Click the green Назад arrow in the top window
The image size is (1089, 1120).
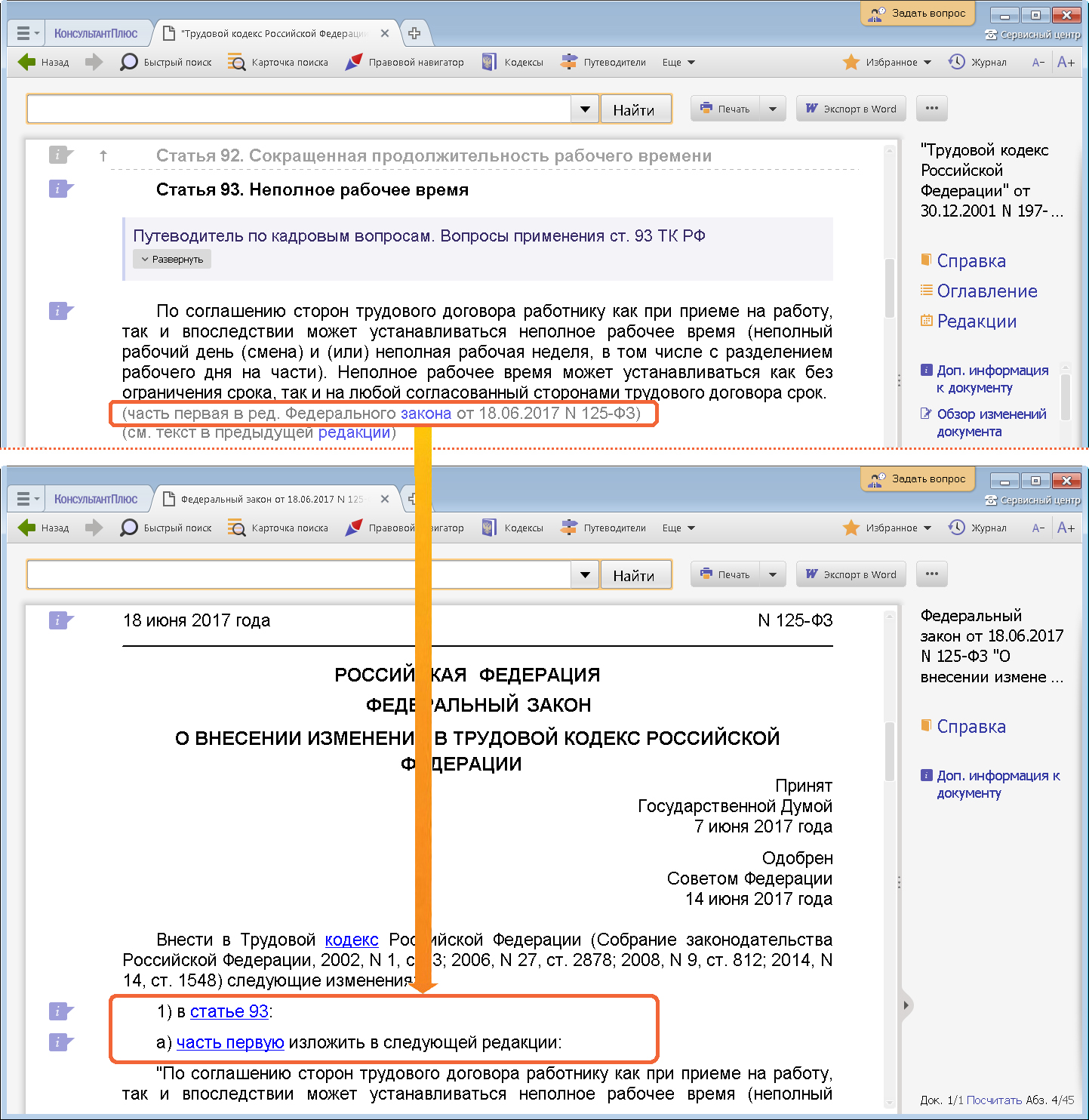(x=27, y=63)
